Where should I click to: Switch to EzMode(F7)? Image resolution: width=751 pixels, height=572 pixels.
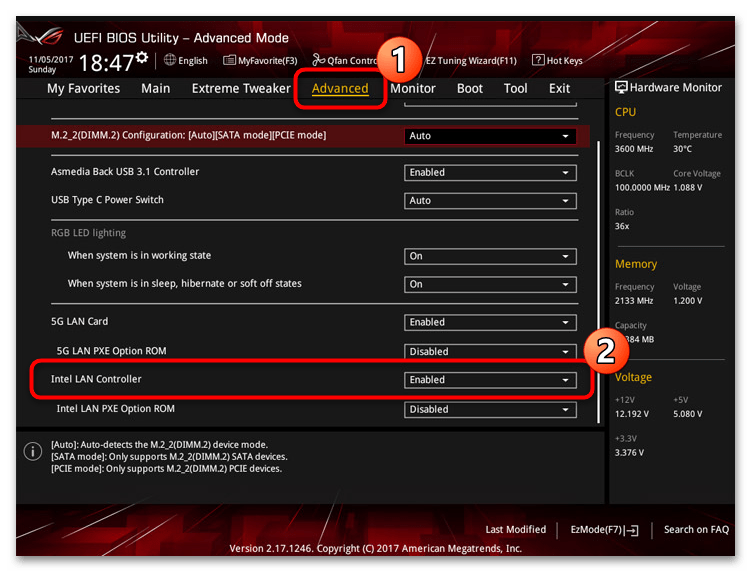click(604, 530)
